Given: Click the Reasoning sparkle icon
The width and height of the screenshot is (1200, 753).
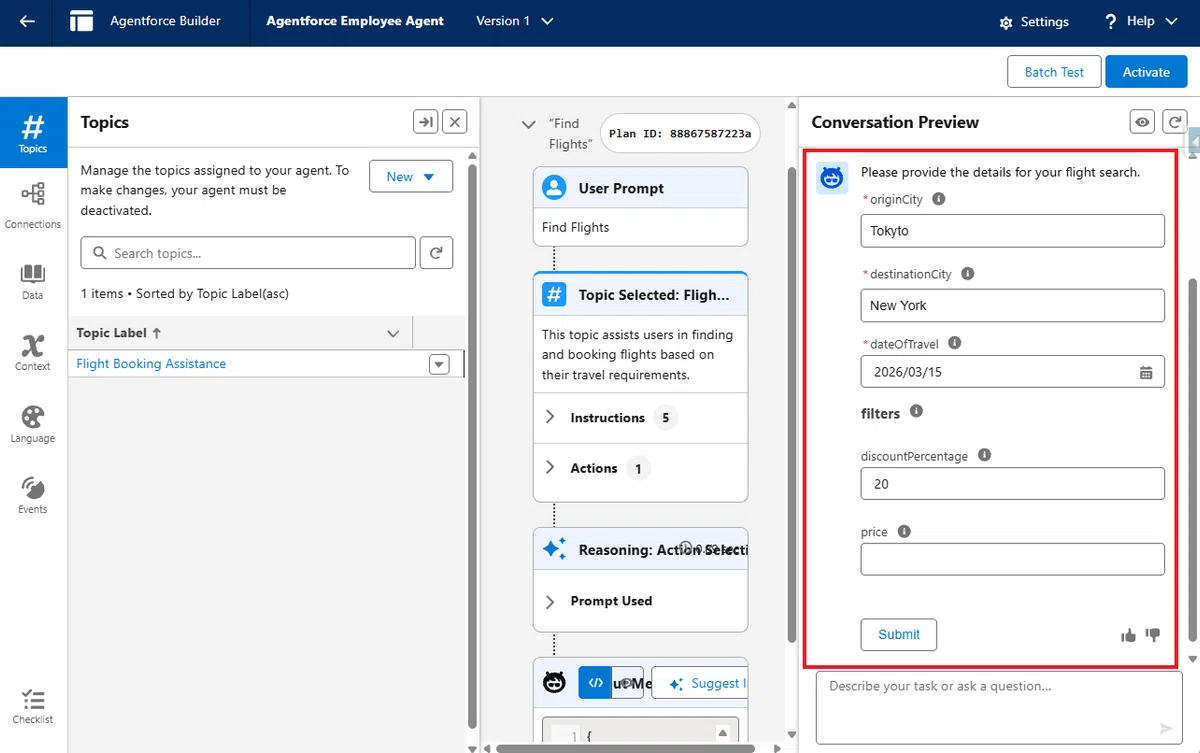Looking at the screenshot, I should [554, 549].
